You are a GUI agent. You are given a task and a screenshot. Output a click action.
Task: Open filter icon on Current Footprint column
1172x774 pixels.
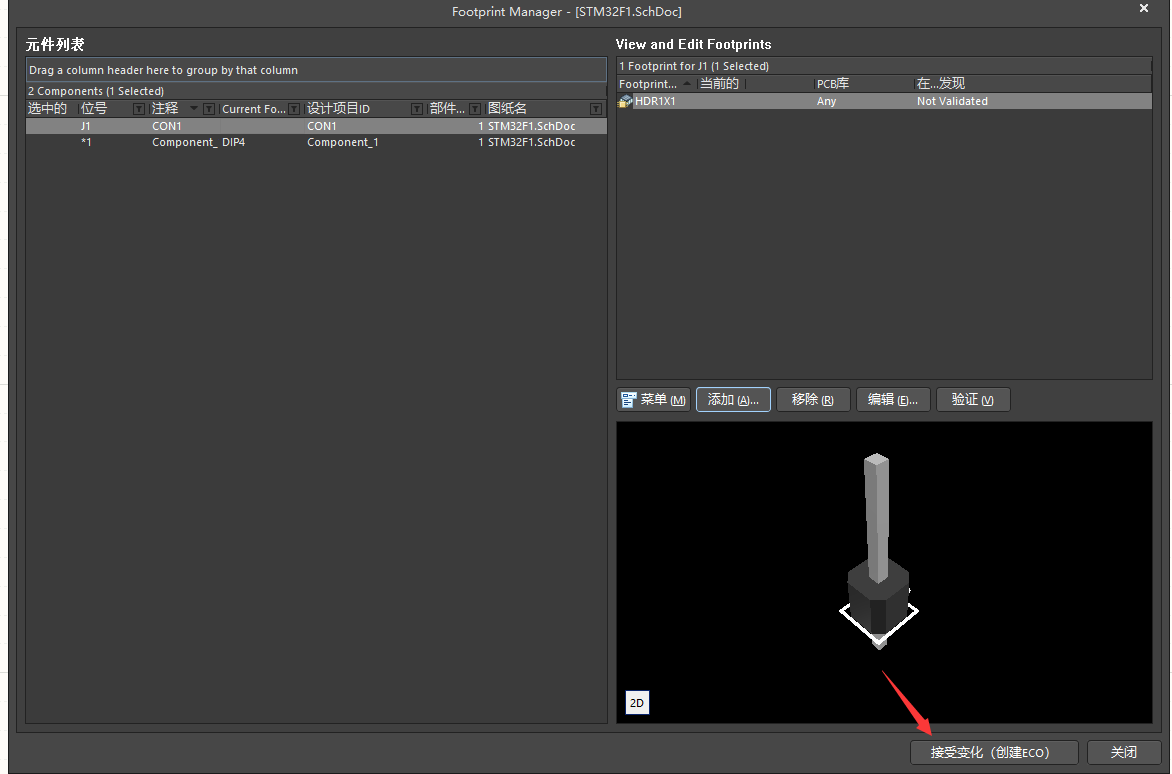point(294,109)
